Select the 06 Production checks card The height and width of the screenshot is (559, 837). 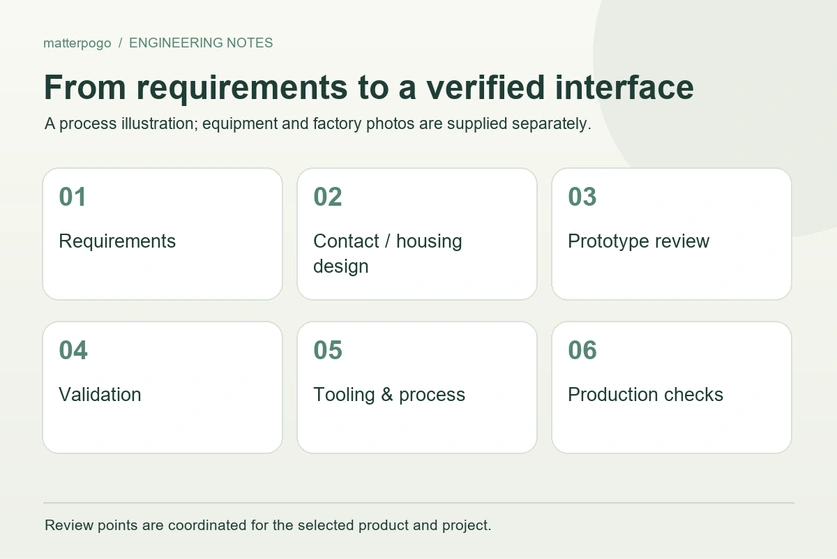(x=672, y=387)
